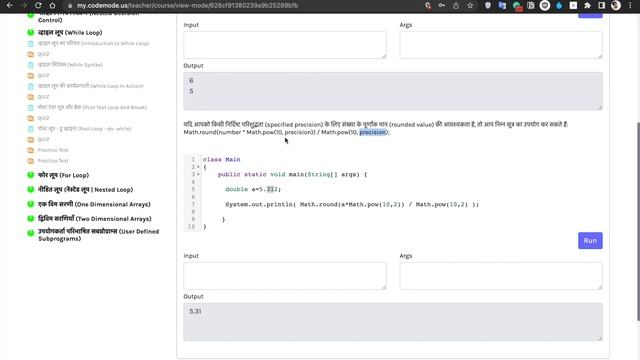
Task: Click the address bar showing my.codemode.us
Action: 188,6
